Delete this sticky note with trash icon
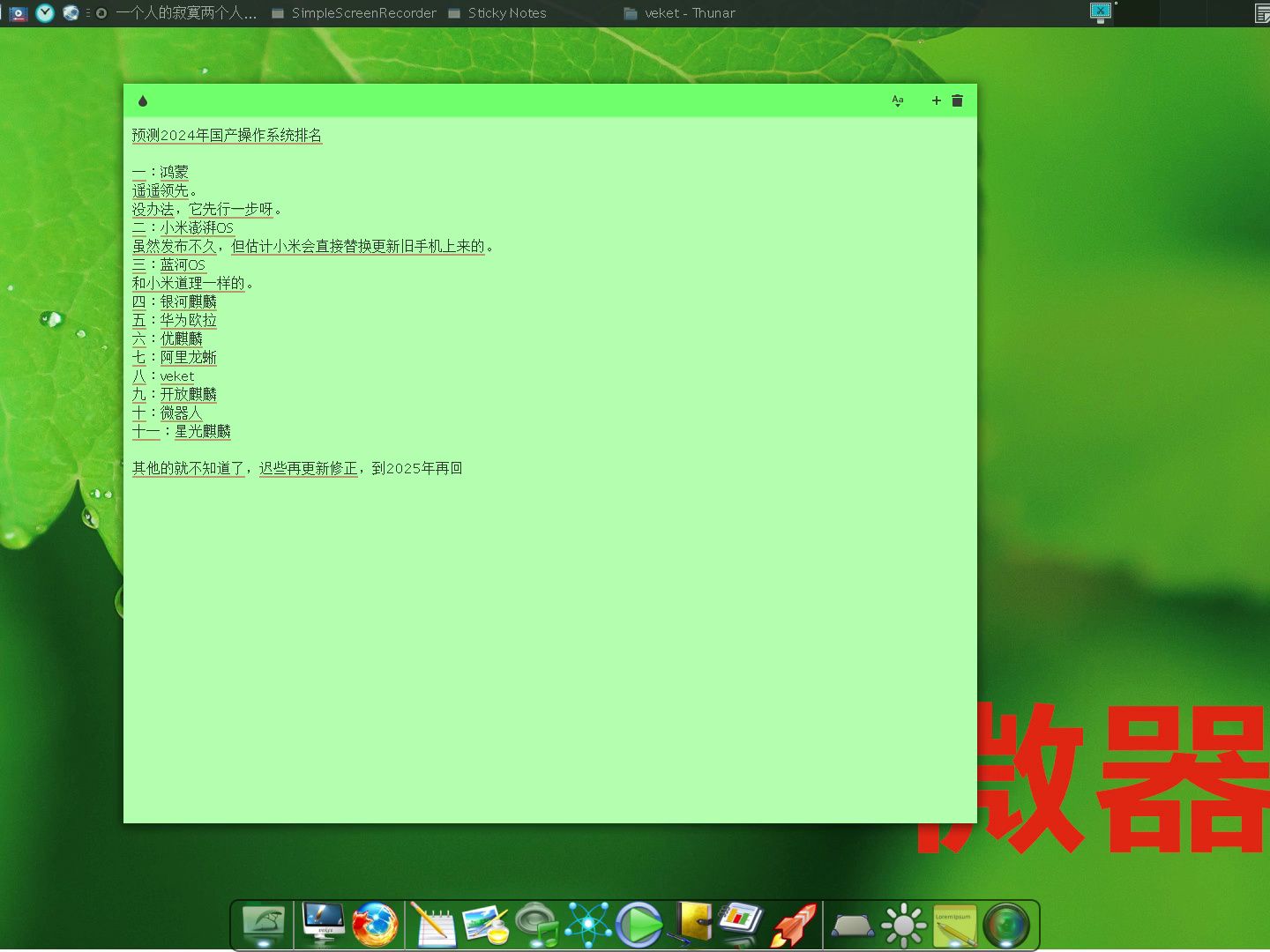Viewport: 1270px width, 952px height. coord(958,100)
